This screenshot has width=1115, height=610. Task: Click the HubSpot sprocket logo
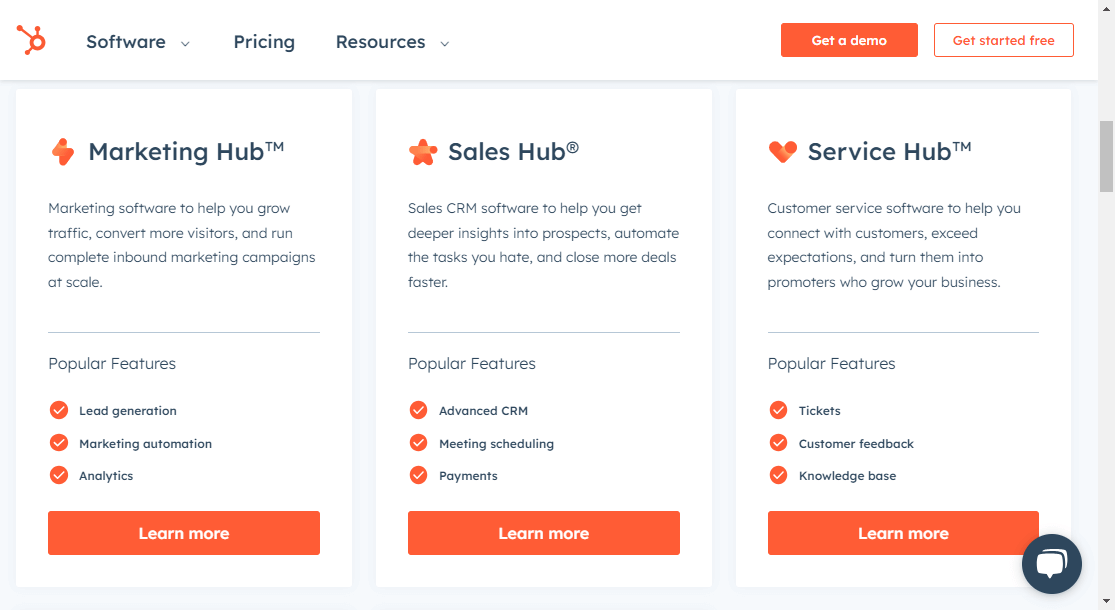(x=31, y=38)
